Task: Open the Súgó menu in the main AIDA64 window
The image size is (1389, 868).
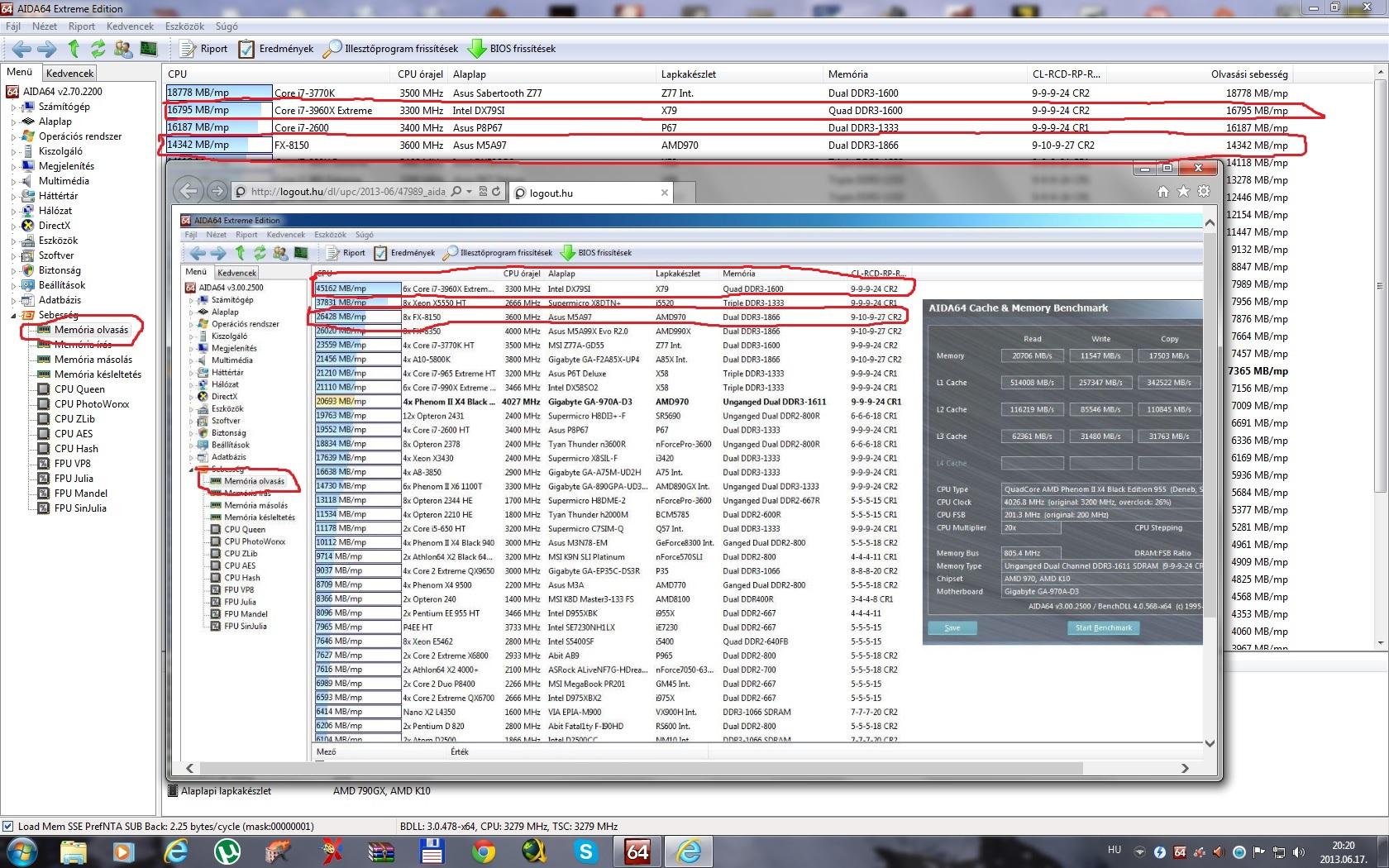Action: (227, 26)
